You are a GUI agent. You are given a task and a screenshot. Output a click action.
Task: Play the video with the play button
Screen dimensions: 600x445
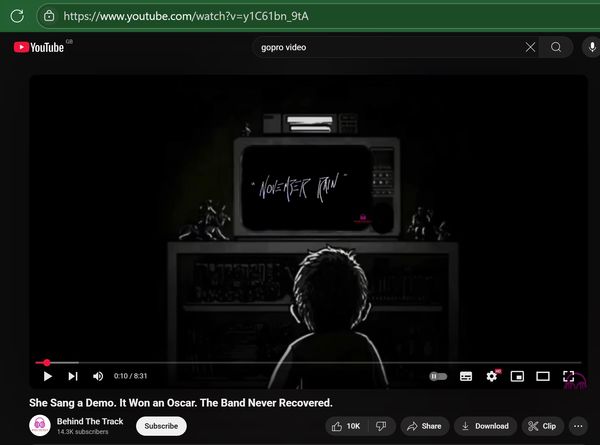(x=47, y=376)
